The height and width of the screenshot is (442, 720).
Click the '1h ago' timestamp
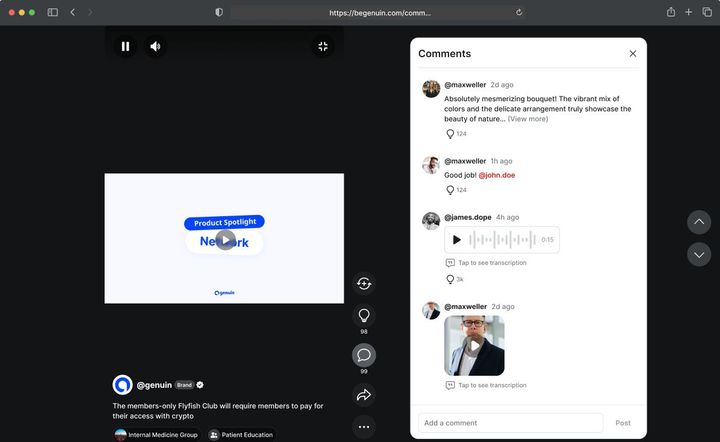501,161
